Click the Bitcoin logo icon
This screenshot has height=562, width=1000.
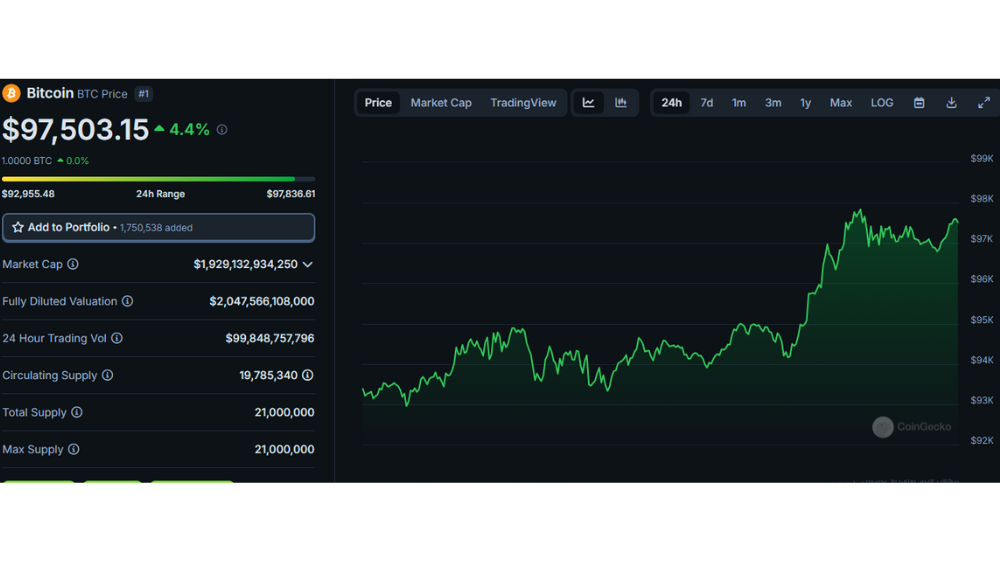(11, 93)
